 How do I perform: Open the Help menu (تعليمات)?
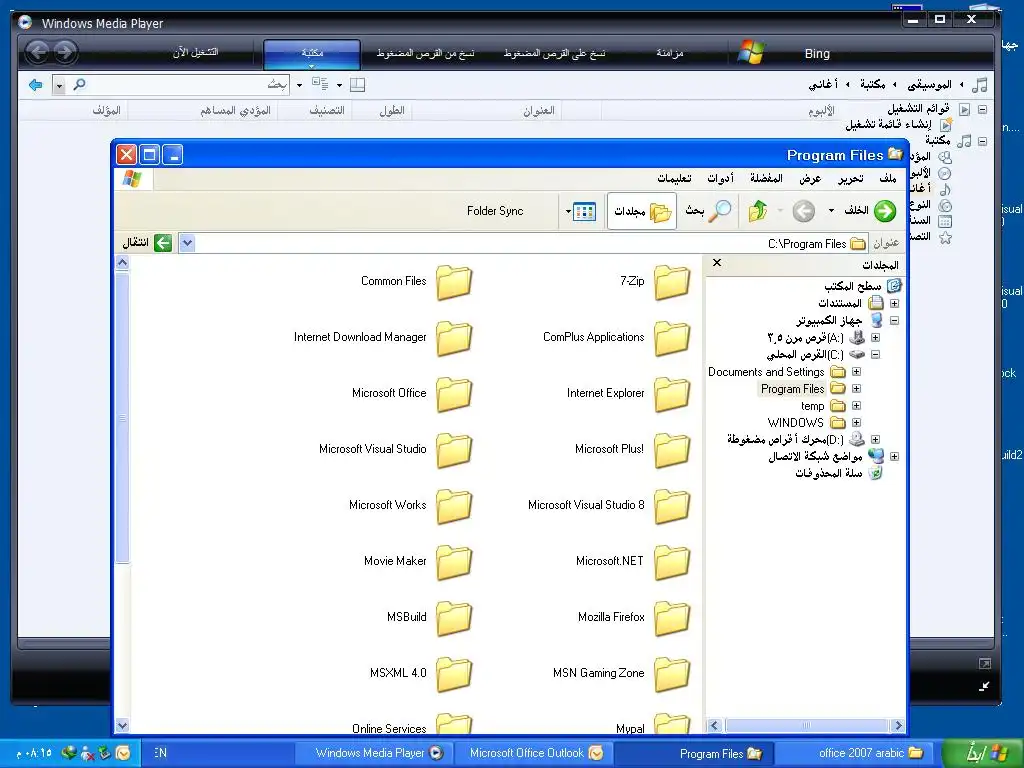point(674,178)
